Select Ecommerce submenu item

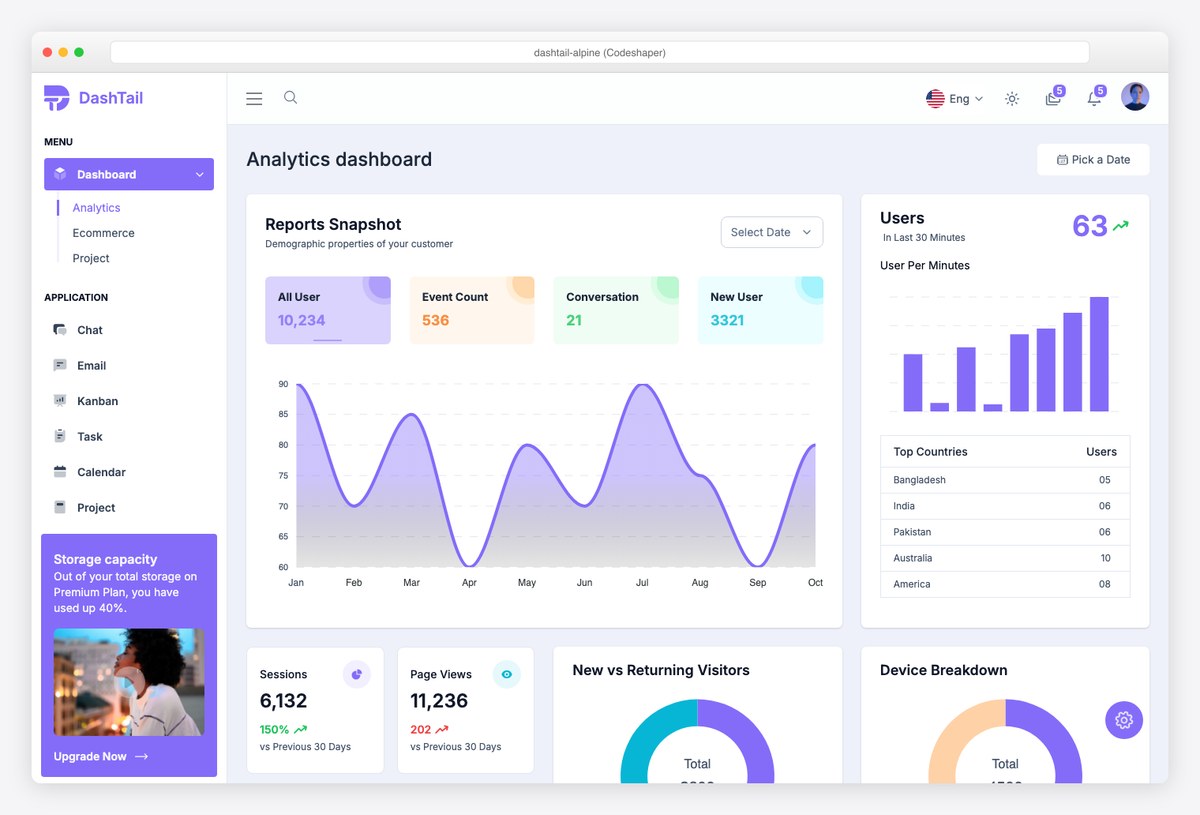coord(103,233)
